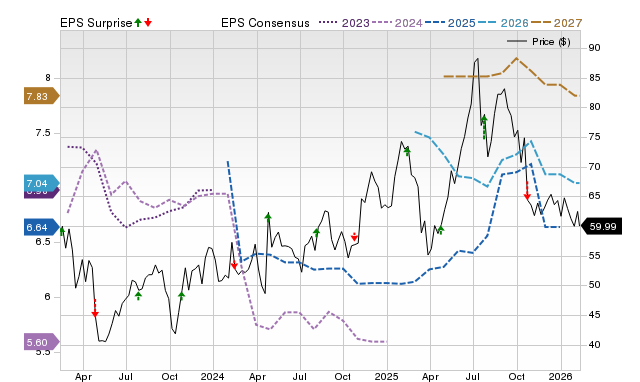Screen dimensions: 640x382
Task: Toggle the 2025 consensus series in legend
Action: tap(450, 23)
